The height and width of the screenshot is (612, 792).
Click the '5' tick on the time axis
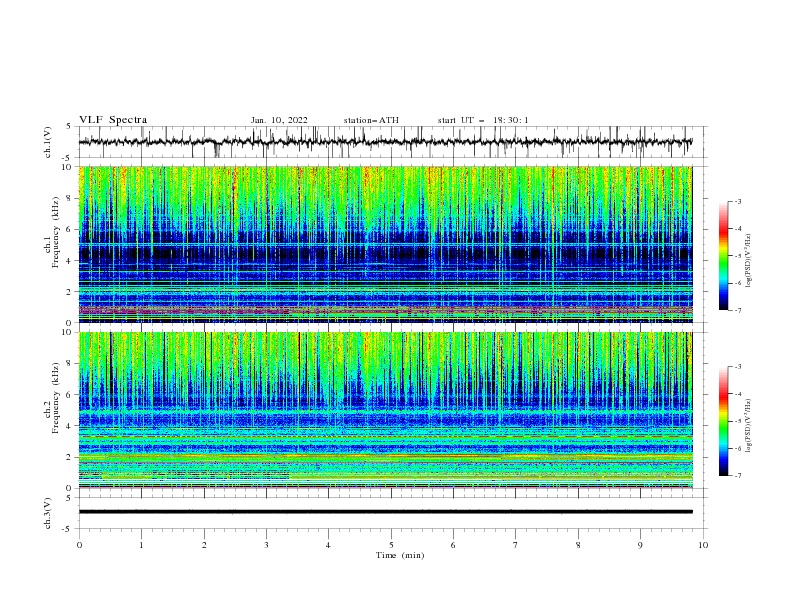(x=391, y=545)
